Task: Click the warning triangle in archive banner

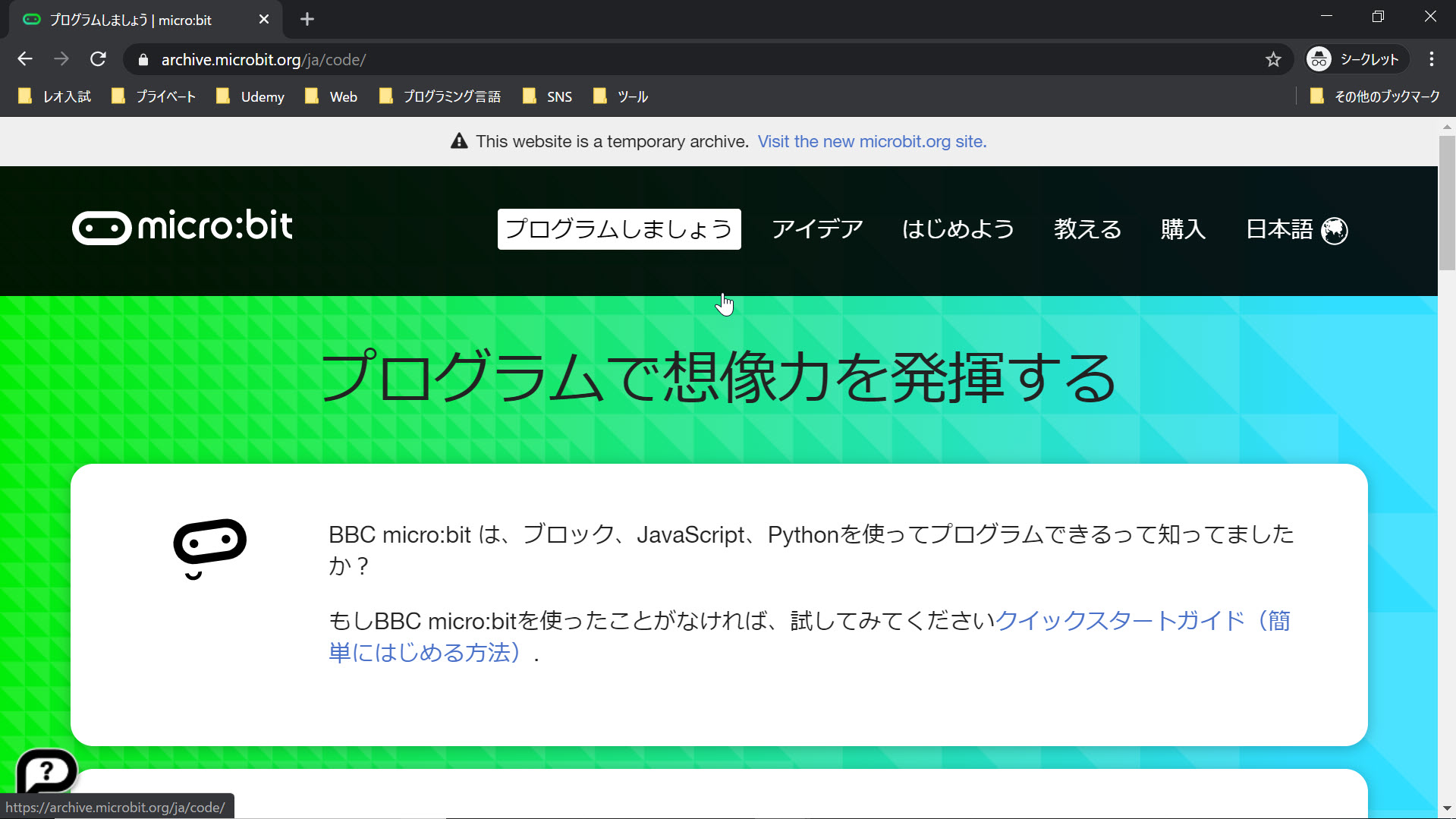Action: point(459,141)
